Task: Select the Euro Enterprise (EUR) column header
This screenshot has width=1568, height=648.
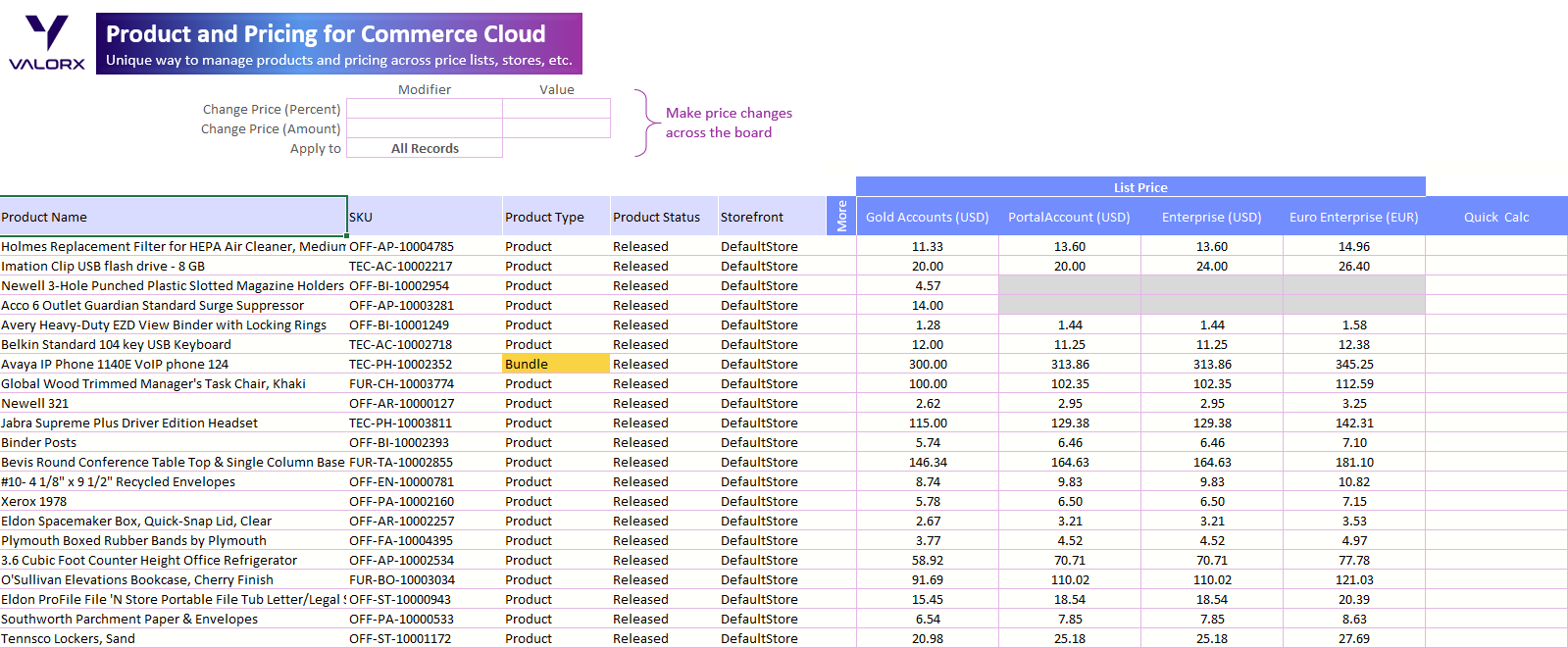Action: click(x=1354, y=217)
